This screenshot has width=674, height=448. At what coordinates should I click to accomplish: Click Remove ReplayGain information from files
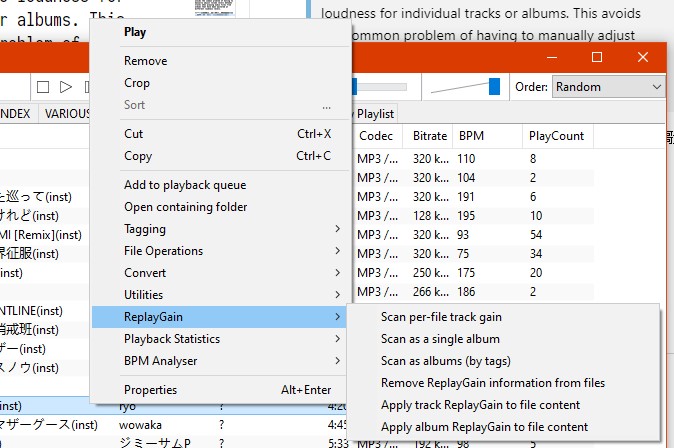click(503, 383)
